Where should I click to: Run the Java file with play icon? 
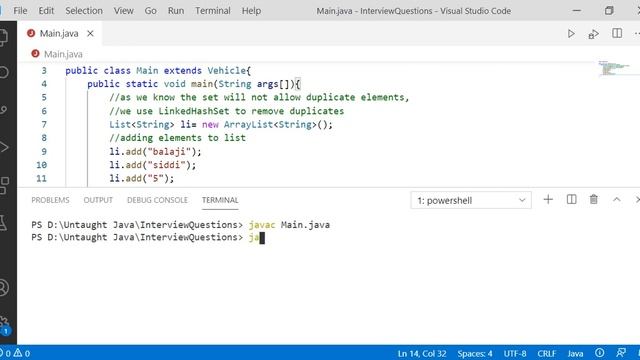tap(571, 33)
